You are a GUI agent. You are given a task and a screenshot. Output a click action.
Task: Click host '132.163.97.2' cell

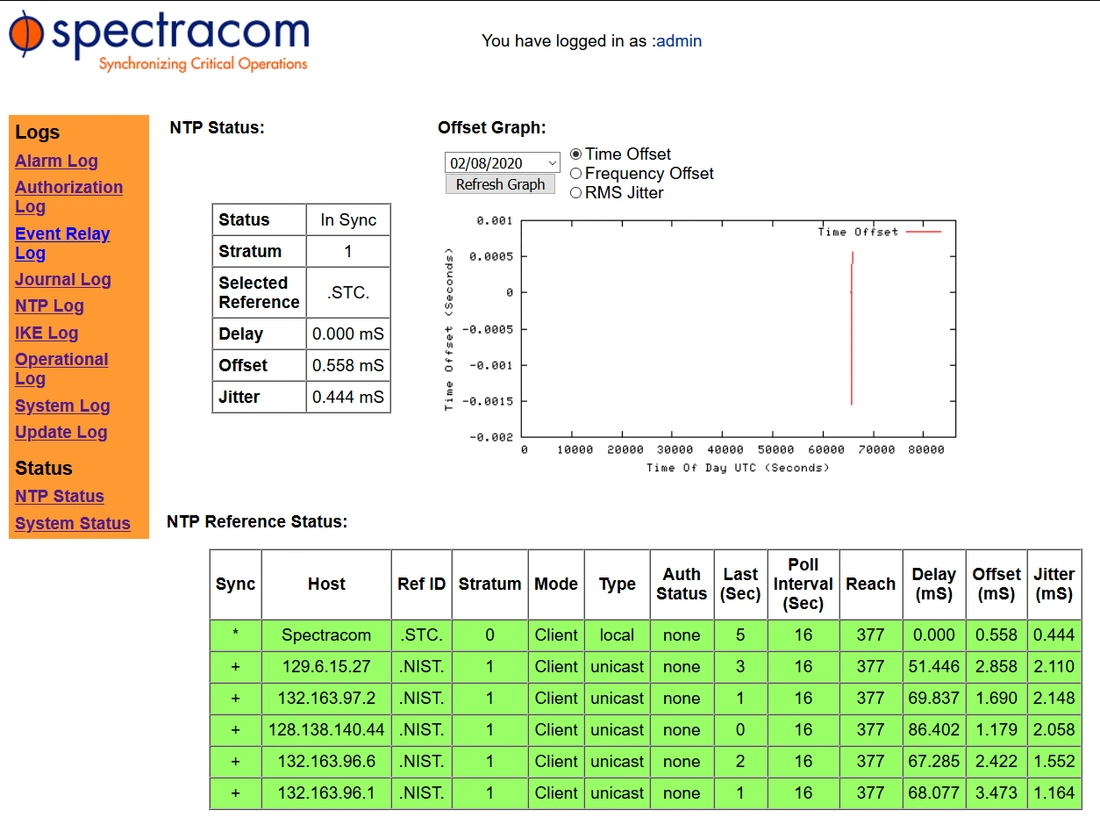click(326, 698)
